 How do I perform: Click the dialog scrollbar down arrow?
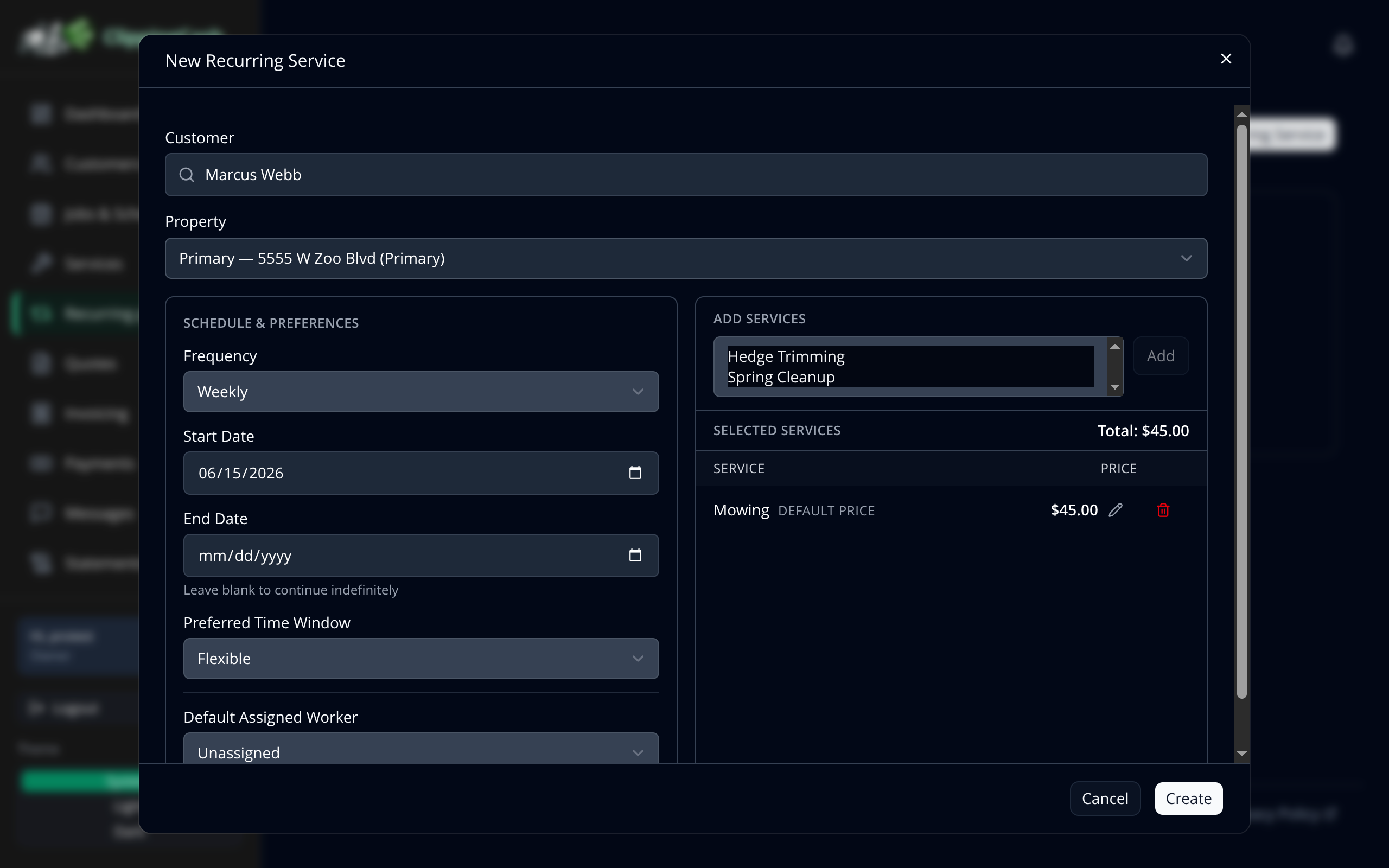point(1241,754)
